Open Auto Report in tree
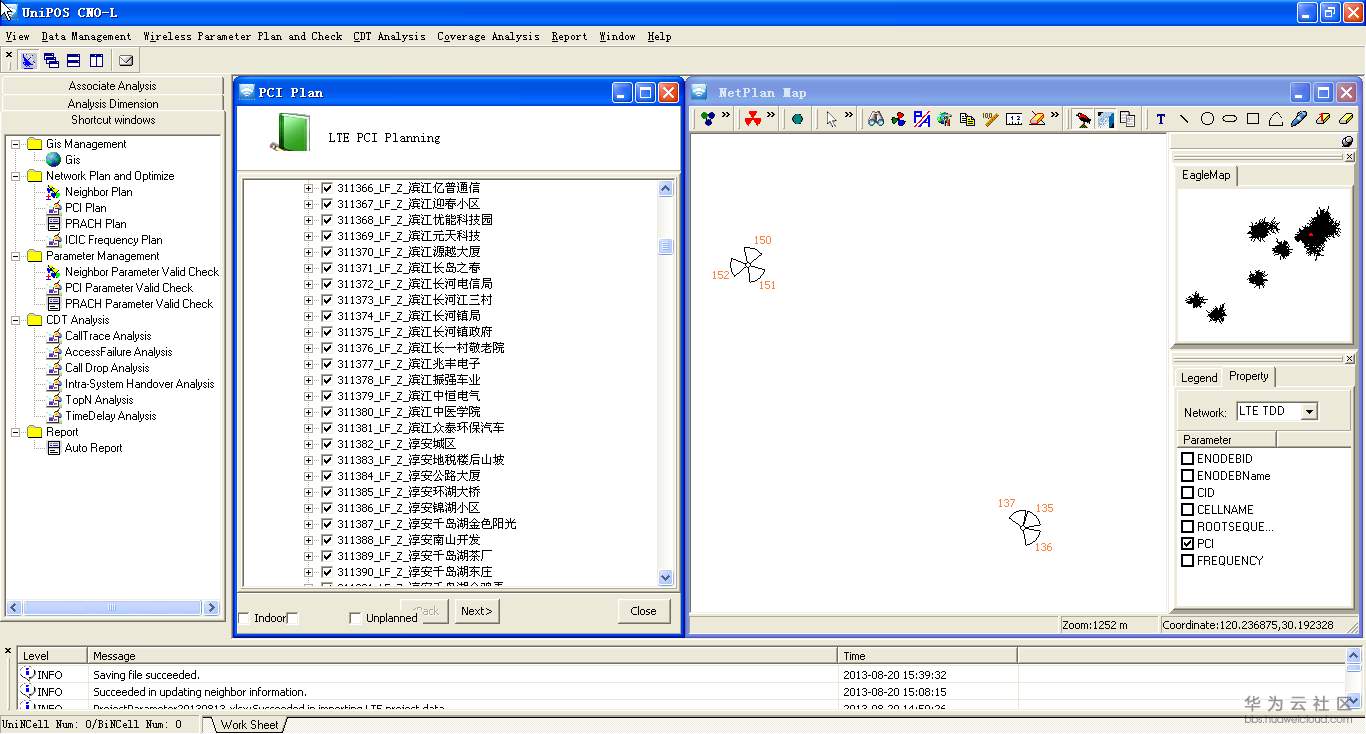 pos(93,448)
